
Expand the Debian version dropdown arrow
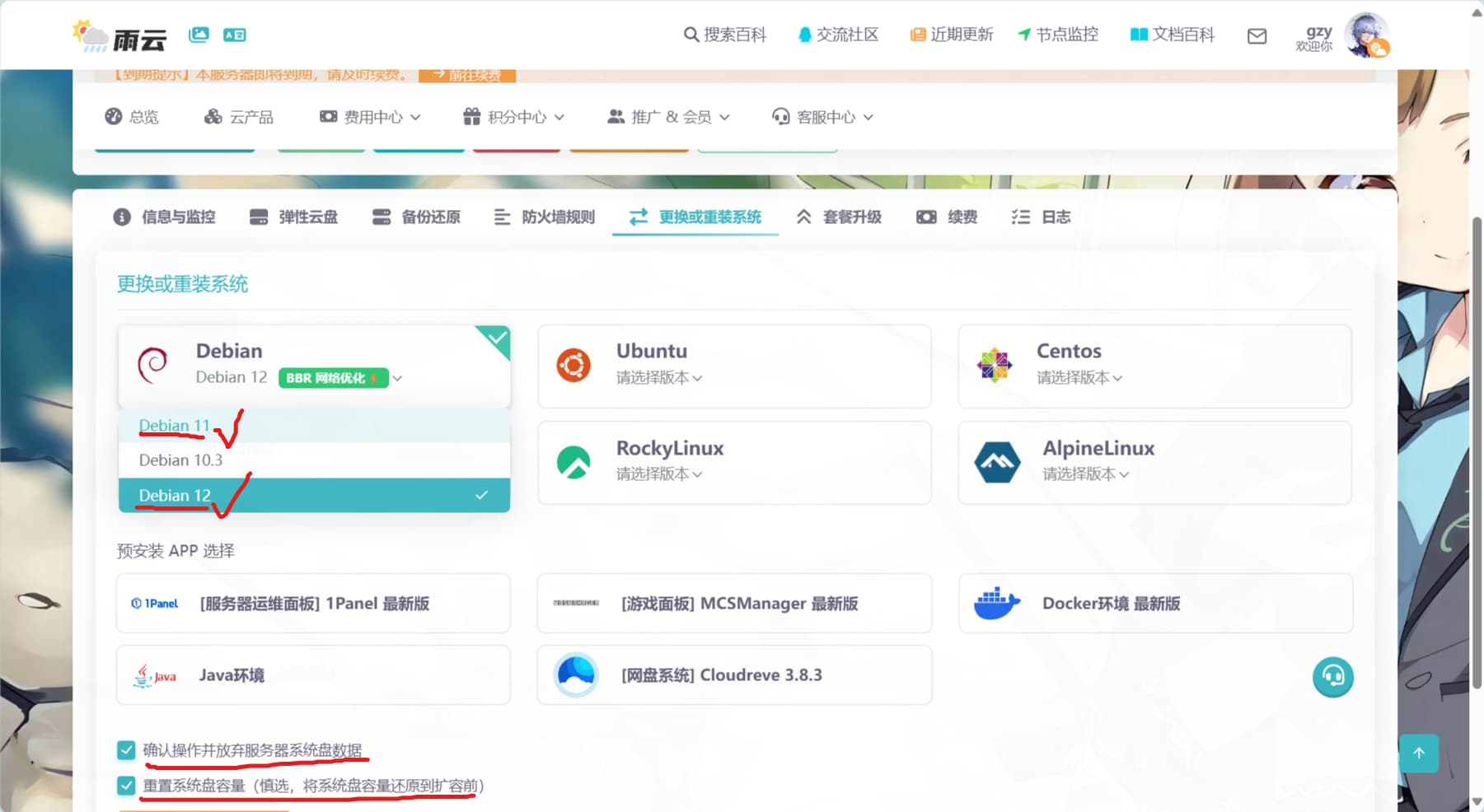[x=397, y=379]
